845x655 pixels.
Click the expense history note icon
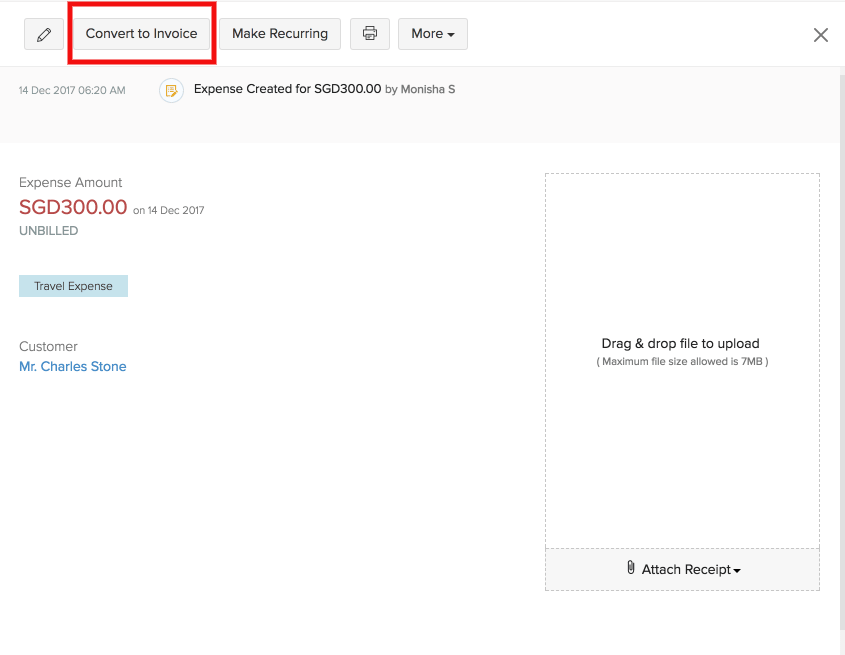click(x=171, y=89)
